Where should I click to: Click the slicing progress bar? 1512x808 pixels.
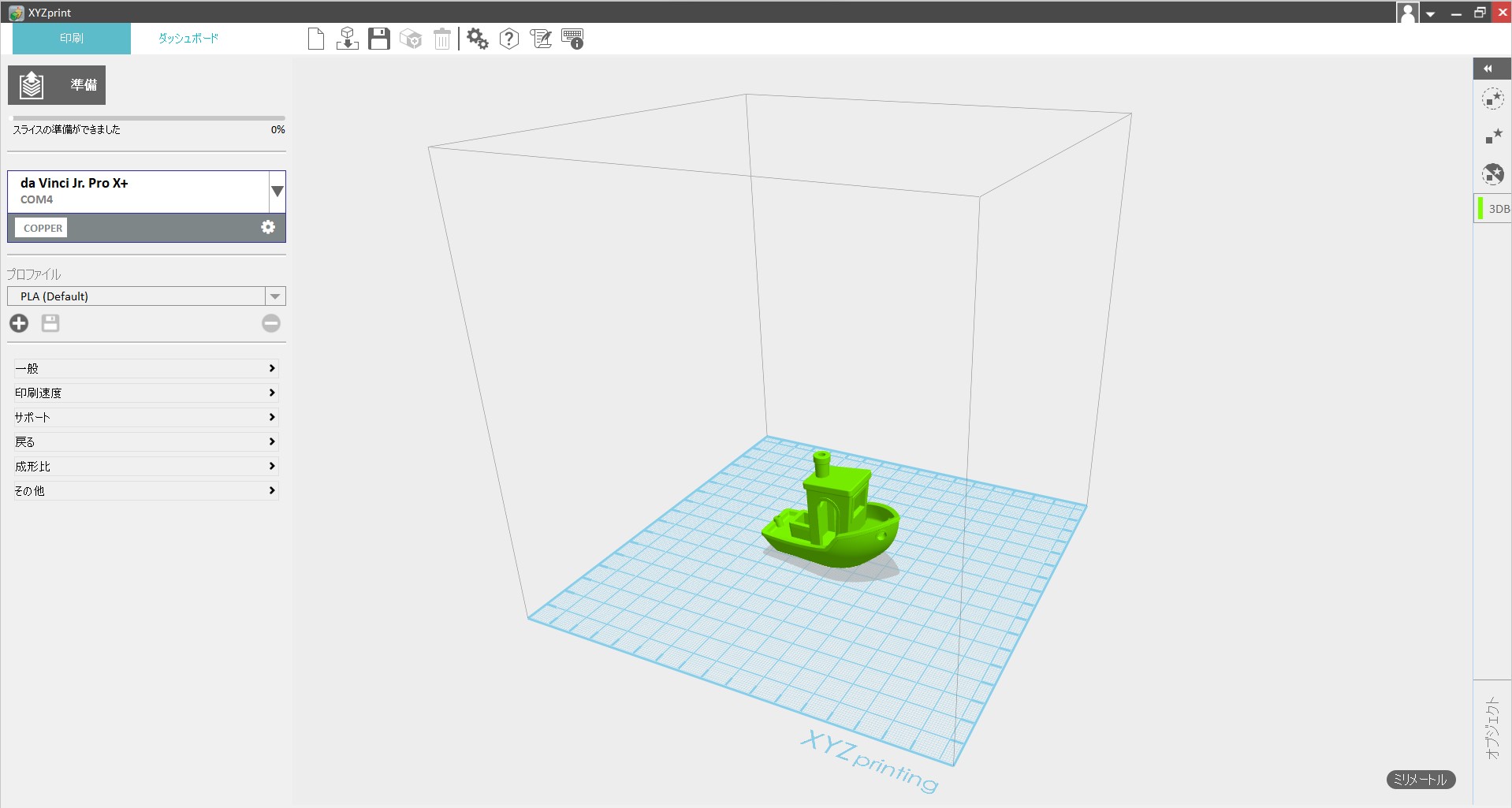(x=147, y=118)
